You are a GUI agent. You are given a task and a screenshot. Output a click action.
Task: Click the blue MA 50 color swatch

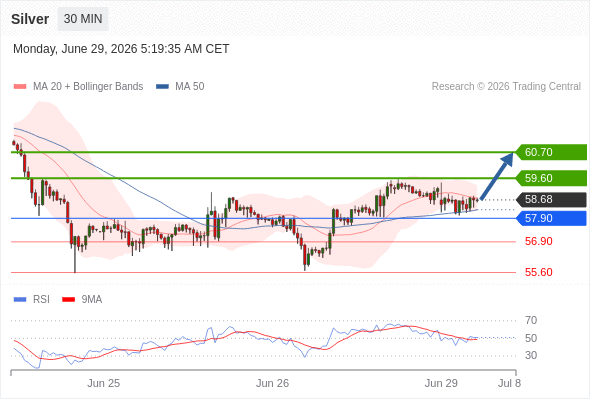tap(163, 87)
